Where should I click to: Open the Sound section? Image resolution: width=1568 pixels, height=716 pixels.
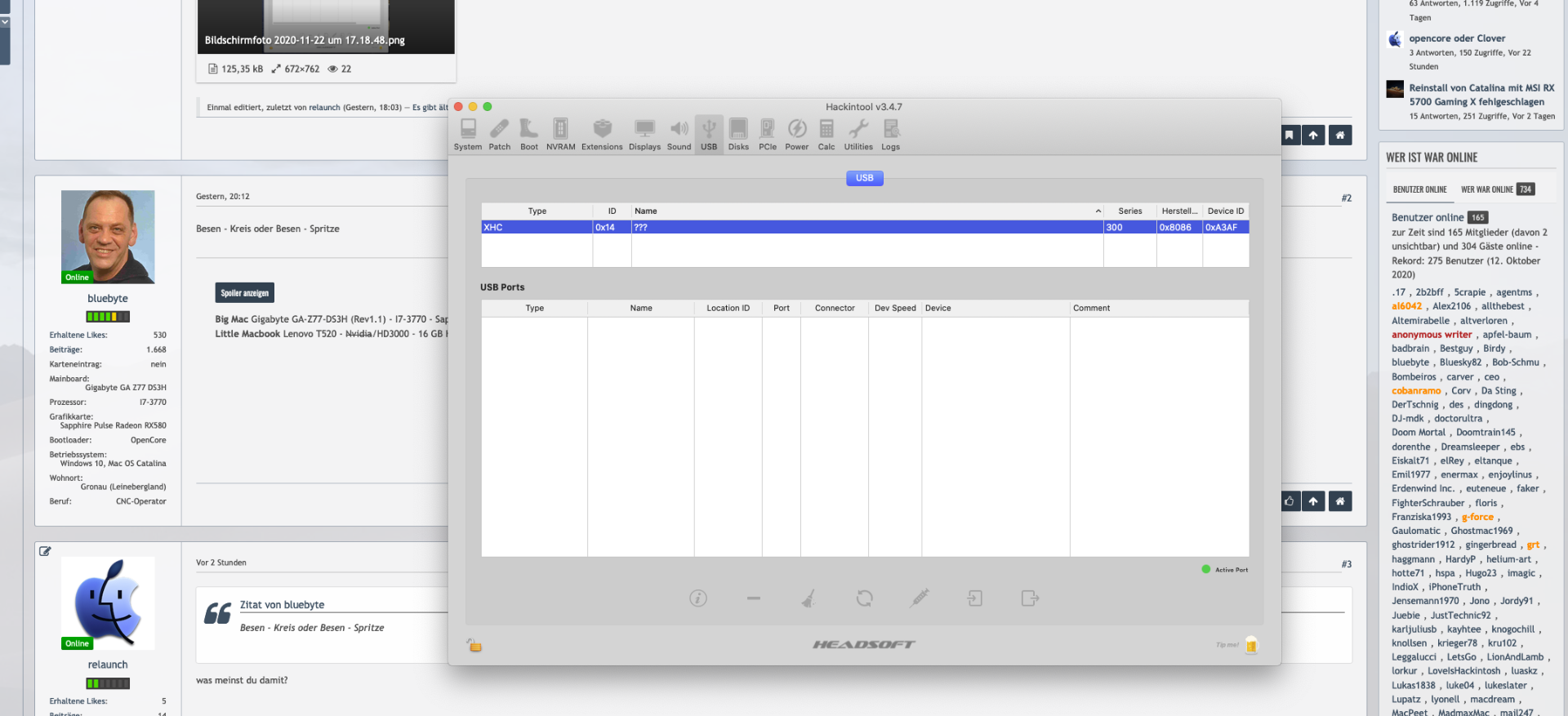coord(679,134)
